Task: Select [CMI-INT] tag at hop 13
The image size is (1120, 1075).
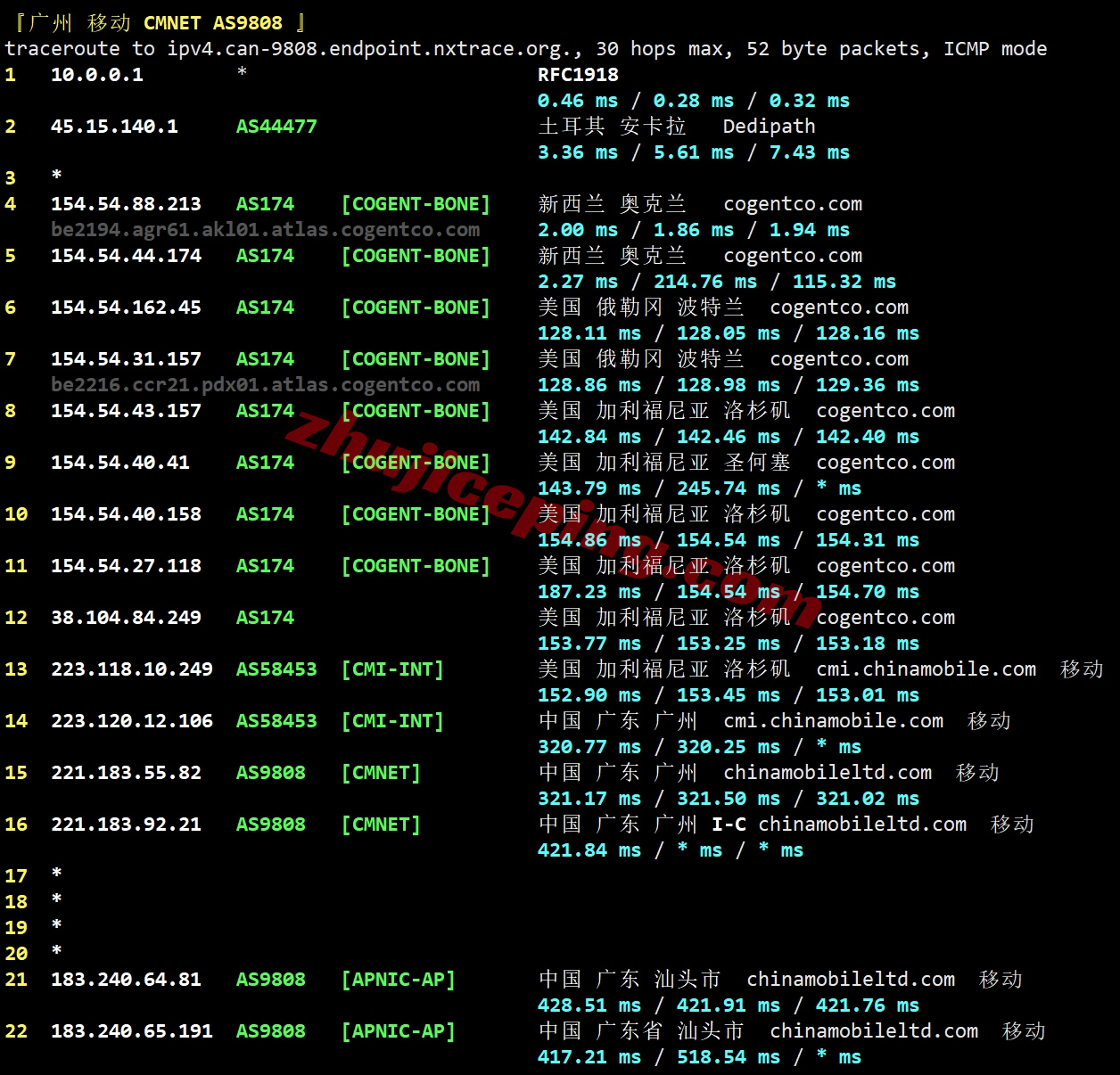Action: 392,669
